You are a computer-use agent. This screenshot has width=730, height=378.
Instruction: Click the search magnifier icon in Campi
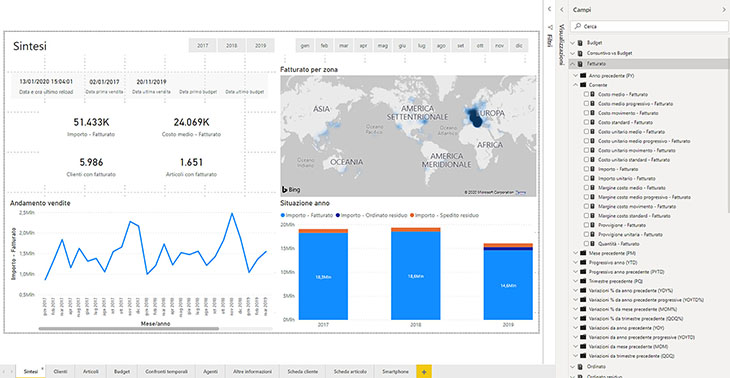click(x=576, y=27)
